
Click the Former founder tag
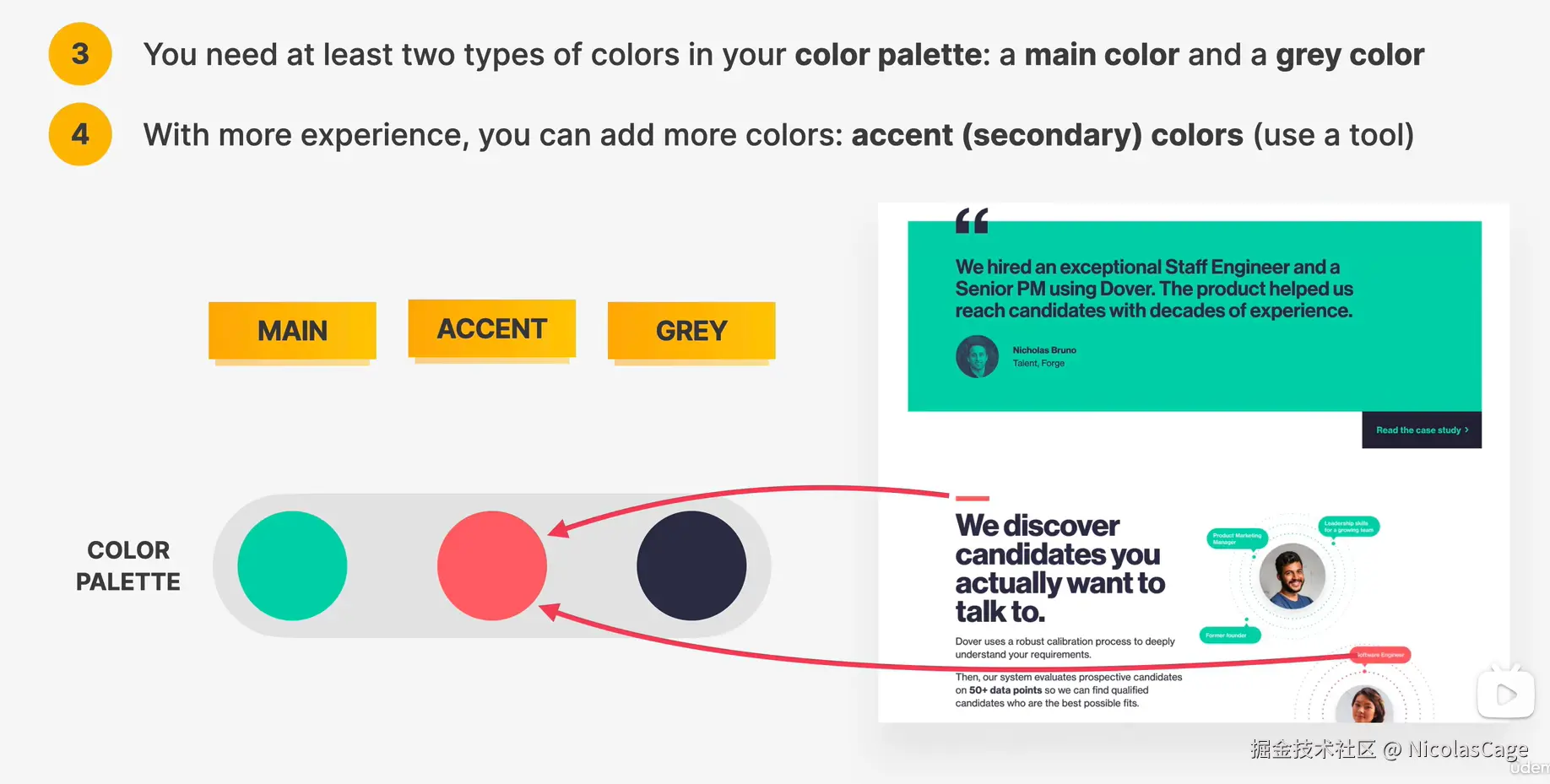pyautogui.click(x=1229, y=635)
